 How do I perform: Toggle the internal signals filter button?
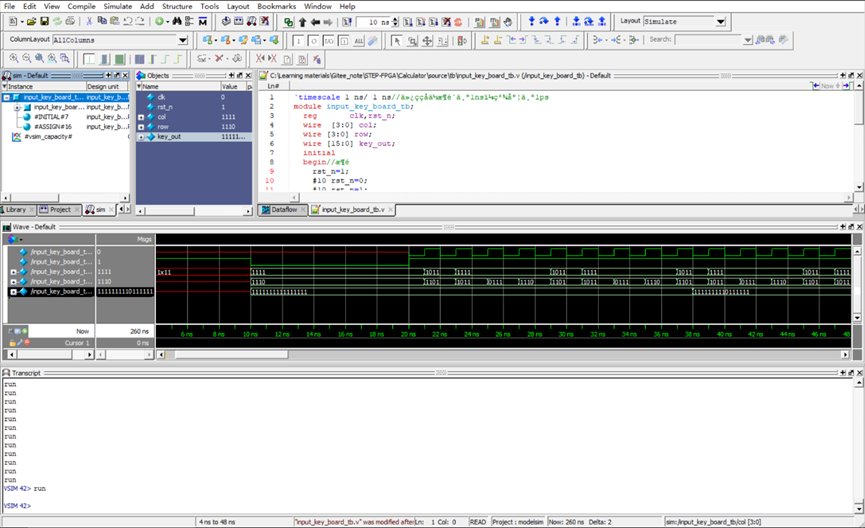[343, 41]
